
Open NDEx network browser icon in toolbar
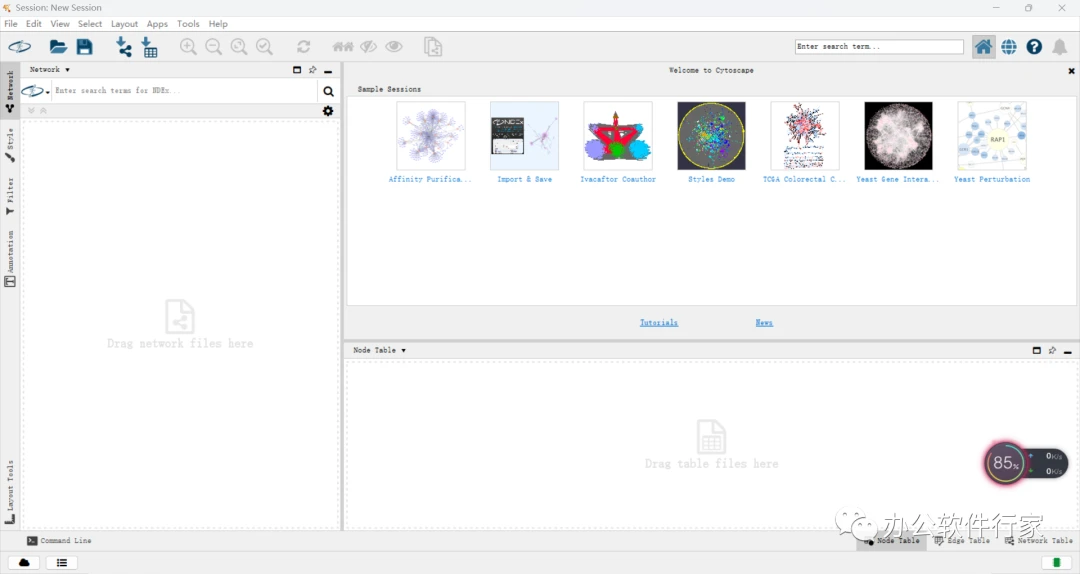point(19,47)
